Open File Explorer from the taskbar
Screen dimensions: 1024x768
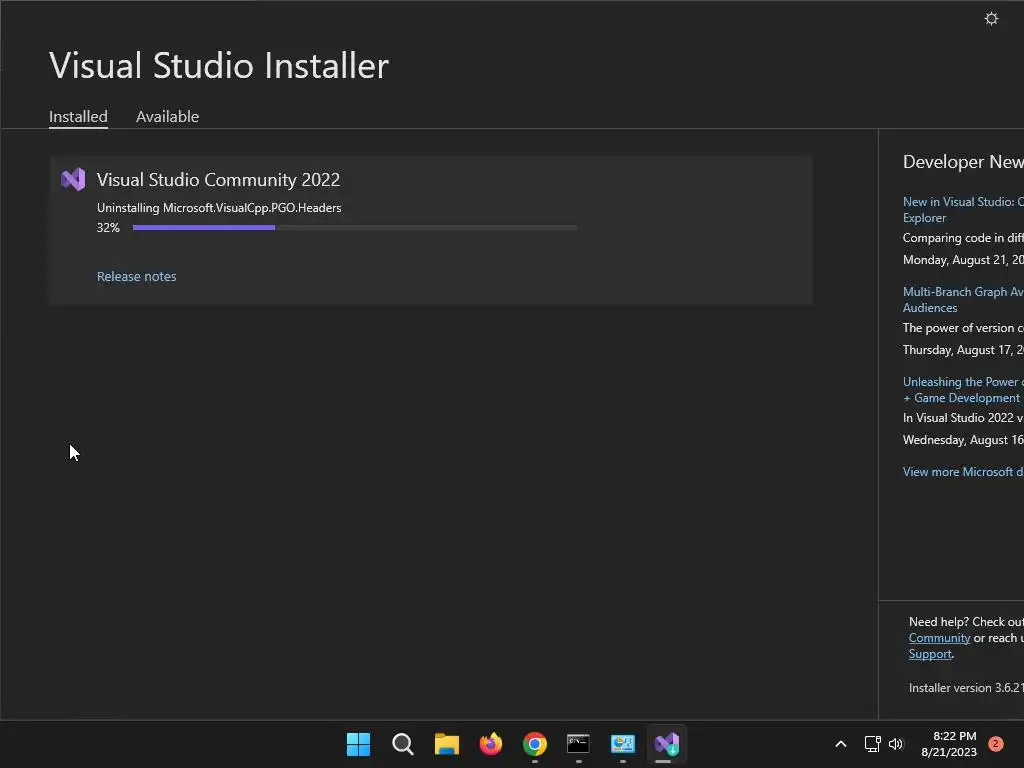pos(447,744)
